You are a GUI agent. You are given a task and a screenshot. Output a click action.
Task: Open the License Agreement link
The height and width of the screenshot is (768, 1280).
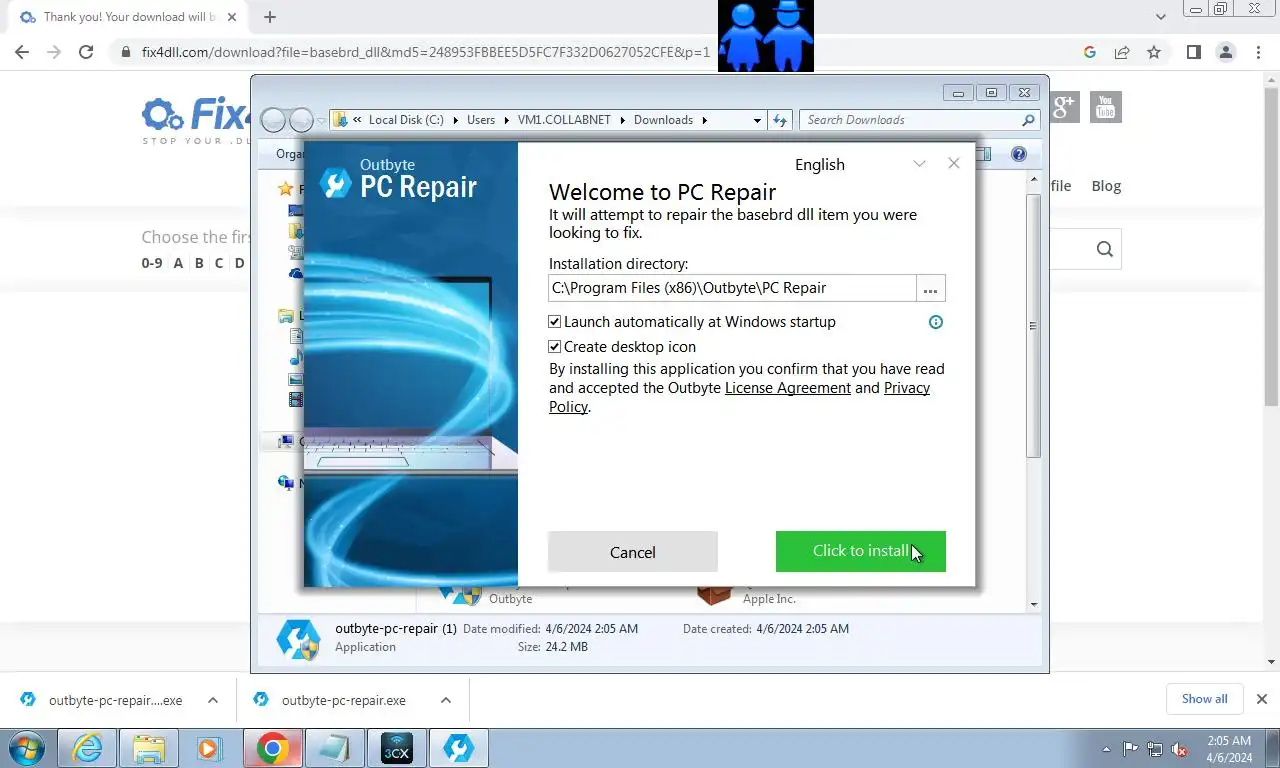788,388
